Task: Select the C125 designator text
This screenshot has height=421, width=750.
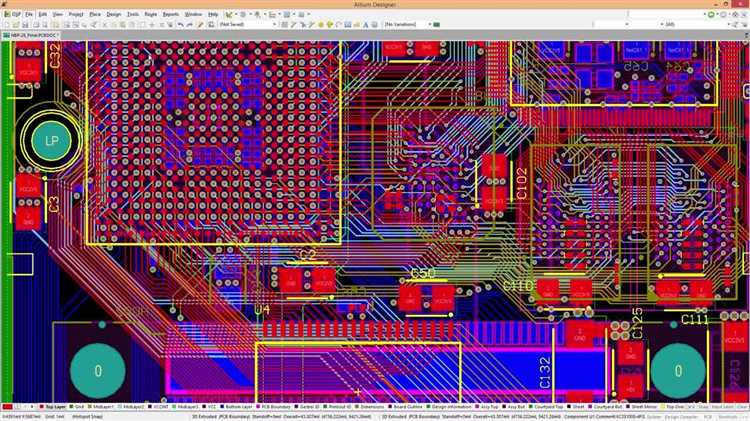Action: [x=637, y=323]
